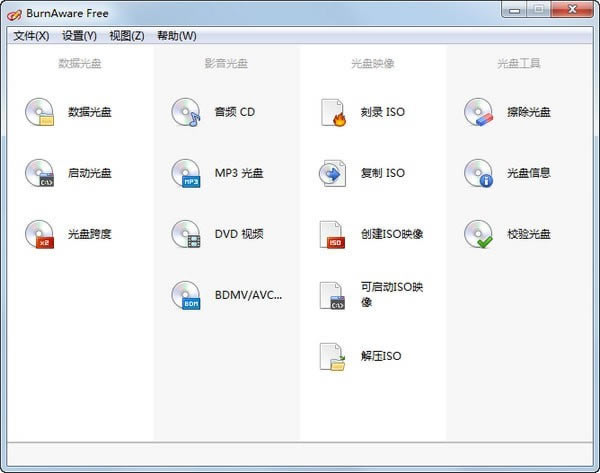The image size is (600, 473).
Task: Click the 可启动ISO映像 text label
Action: (392, 294)
